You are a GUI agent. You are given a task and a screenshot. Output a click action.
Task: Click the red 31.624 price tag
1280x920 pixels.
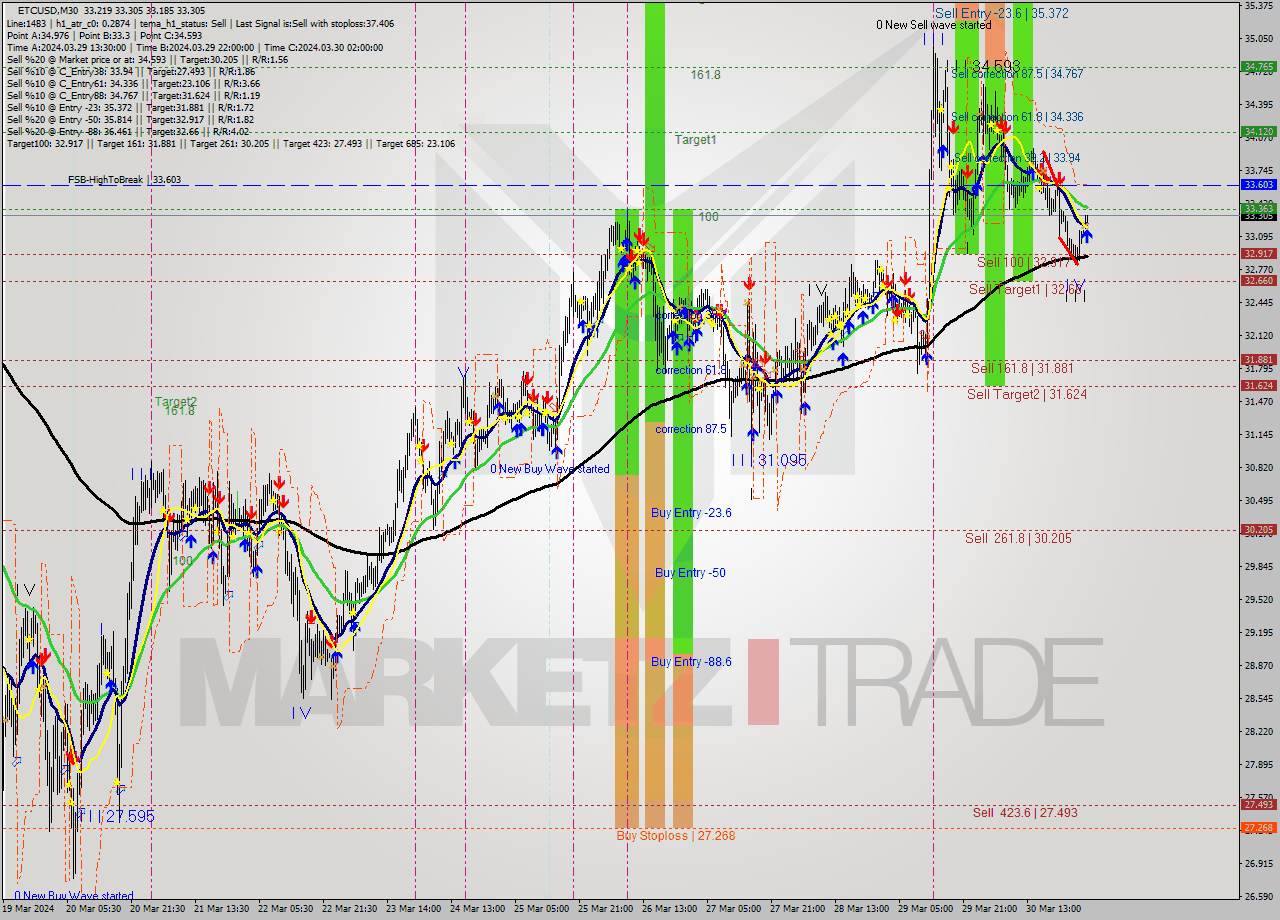[x=1258, y=386]
